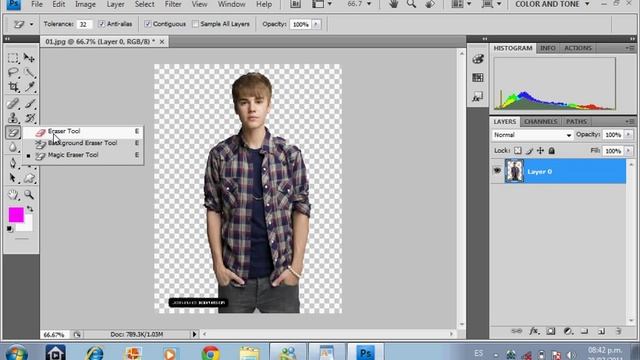Reset default foreground and background colors
The width and height of the screenshot is (640, 360).
pyautogui.click(x=10, y=229)
